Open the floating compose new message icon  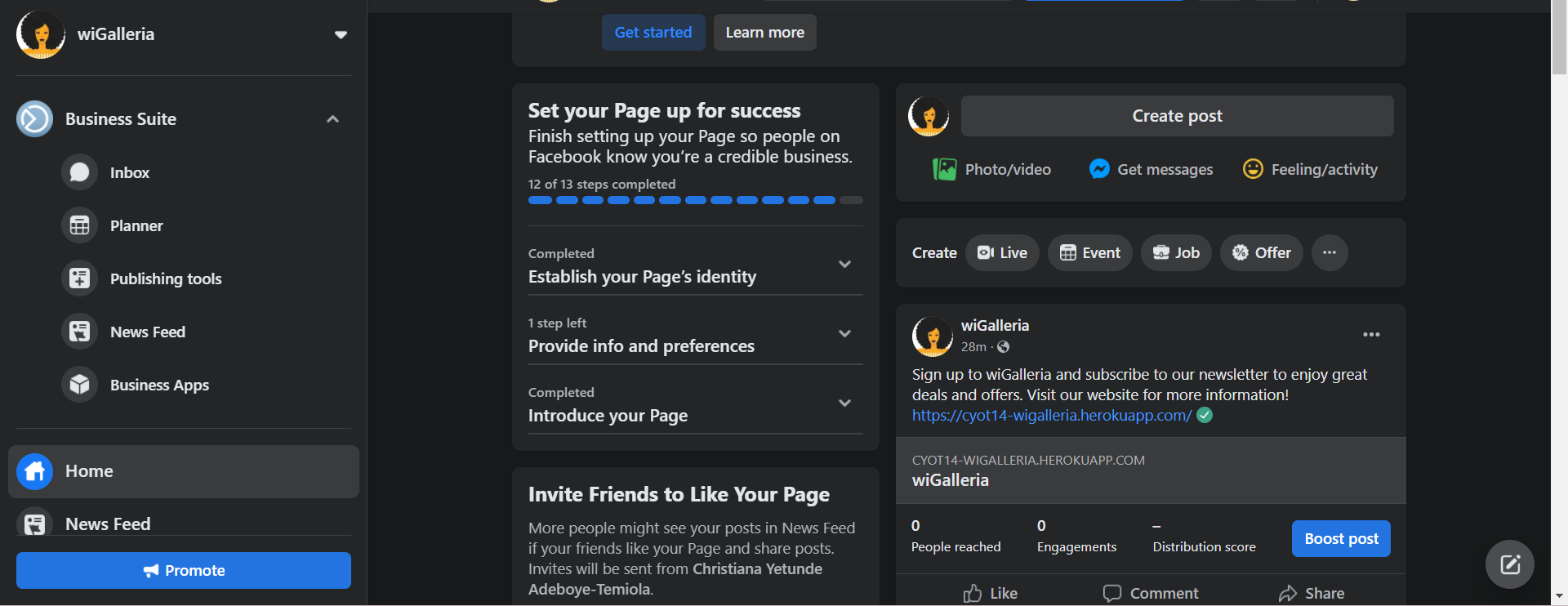[x=1510, y=564]
